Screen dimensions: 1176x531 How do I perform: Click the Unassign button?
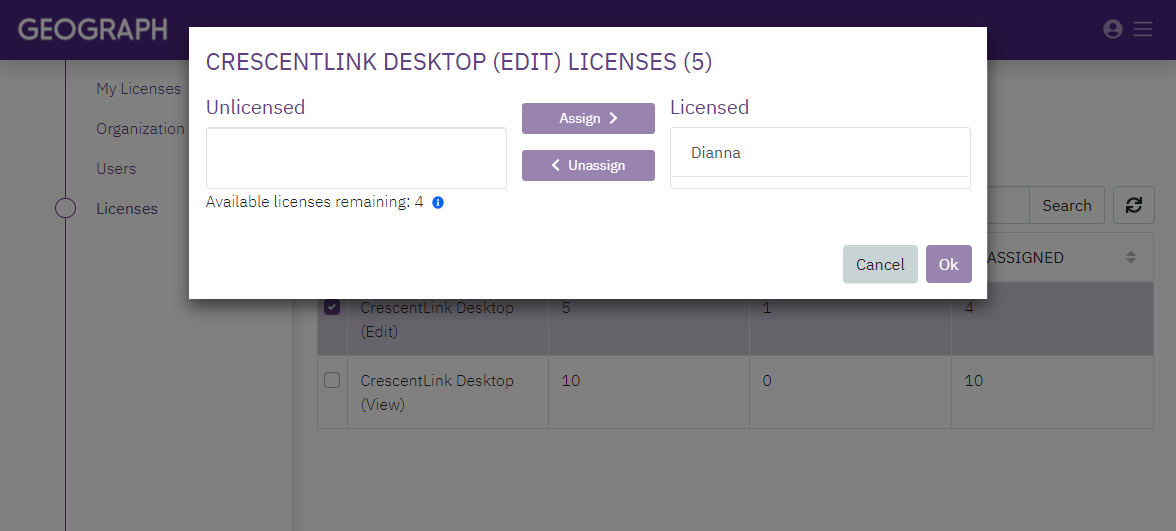point(588,166)
